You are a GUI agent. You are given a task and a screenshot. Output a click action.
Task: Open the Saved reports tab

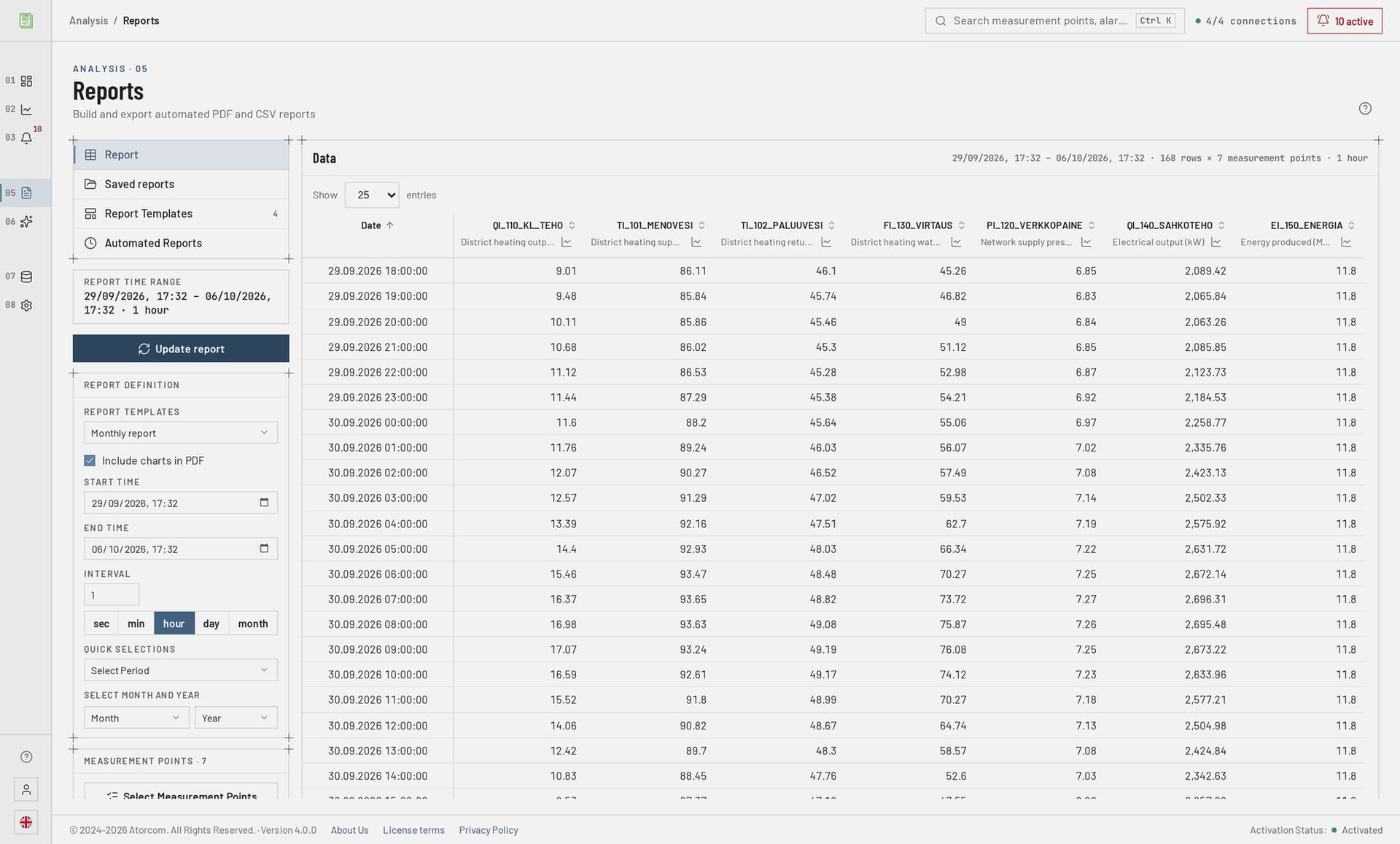[x=181, y=185]
